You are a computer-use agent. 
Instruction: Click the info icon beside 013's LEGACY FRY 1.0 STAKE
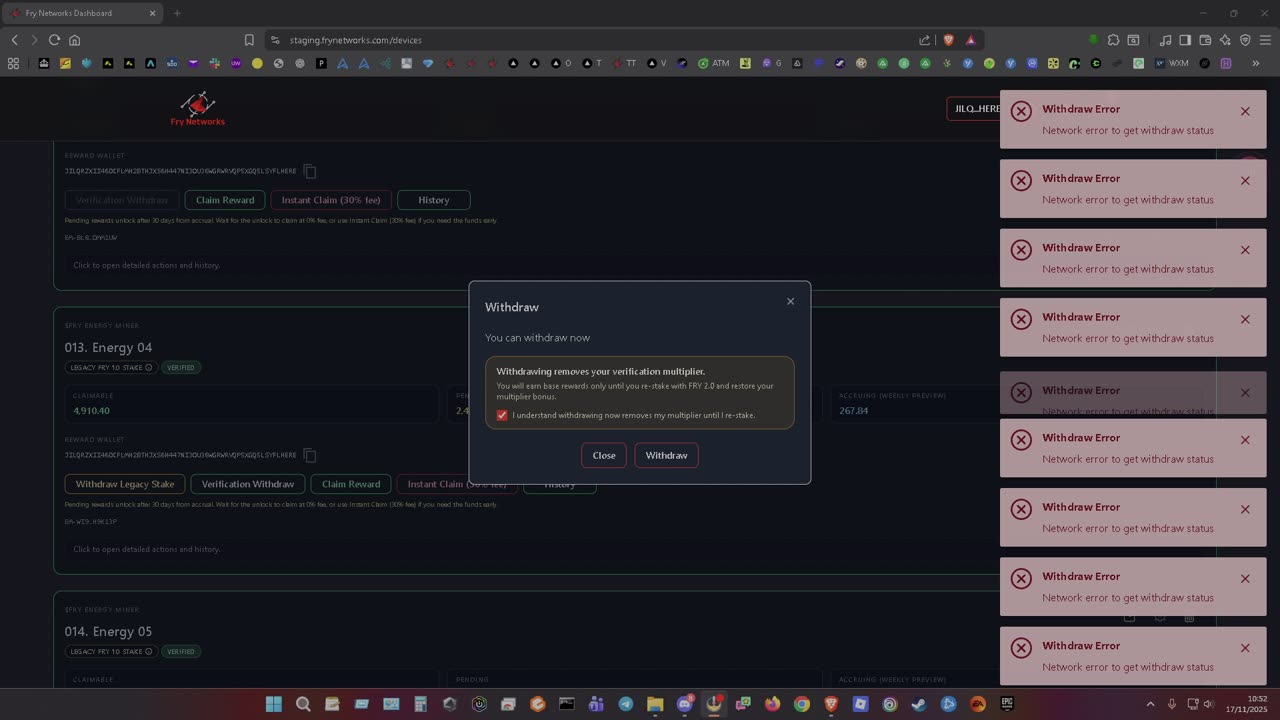(x=149, y=367)
